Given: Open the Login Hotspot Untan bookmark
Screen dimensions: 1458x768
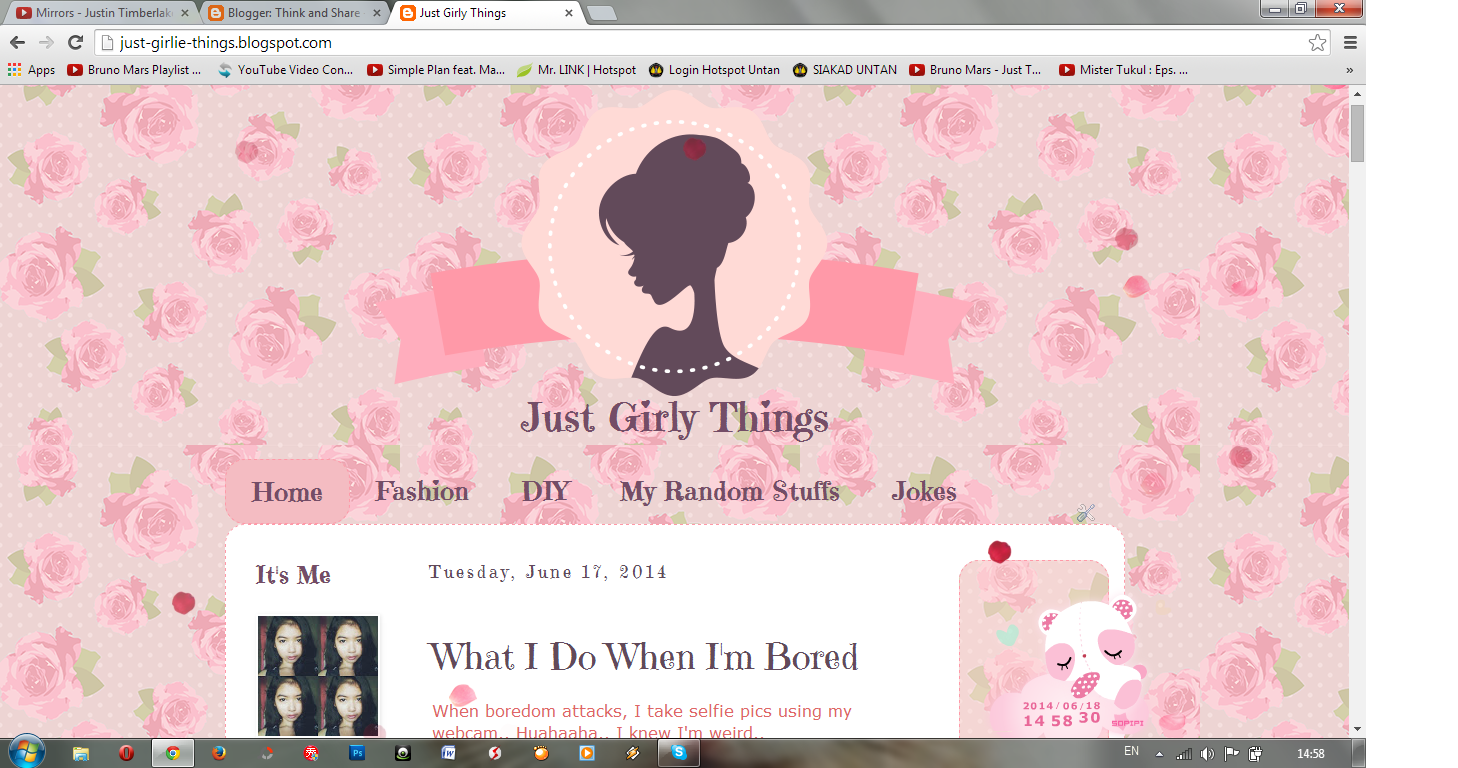Looking at the screenshot, I should tap(715, 70).
